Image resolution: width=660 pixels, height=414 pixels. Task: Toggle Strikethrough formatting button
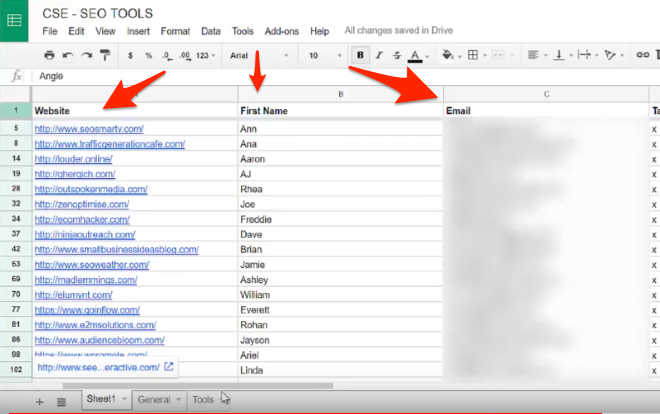coord(396,55)
